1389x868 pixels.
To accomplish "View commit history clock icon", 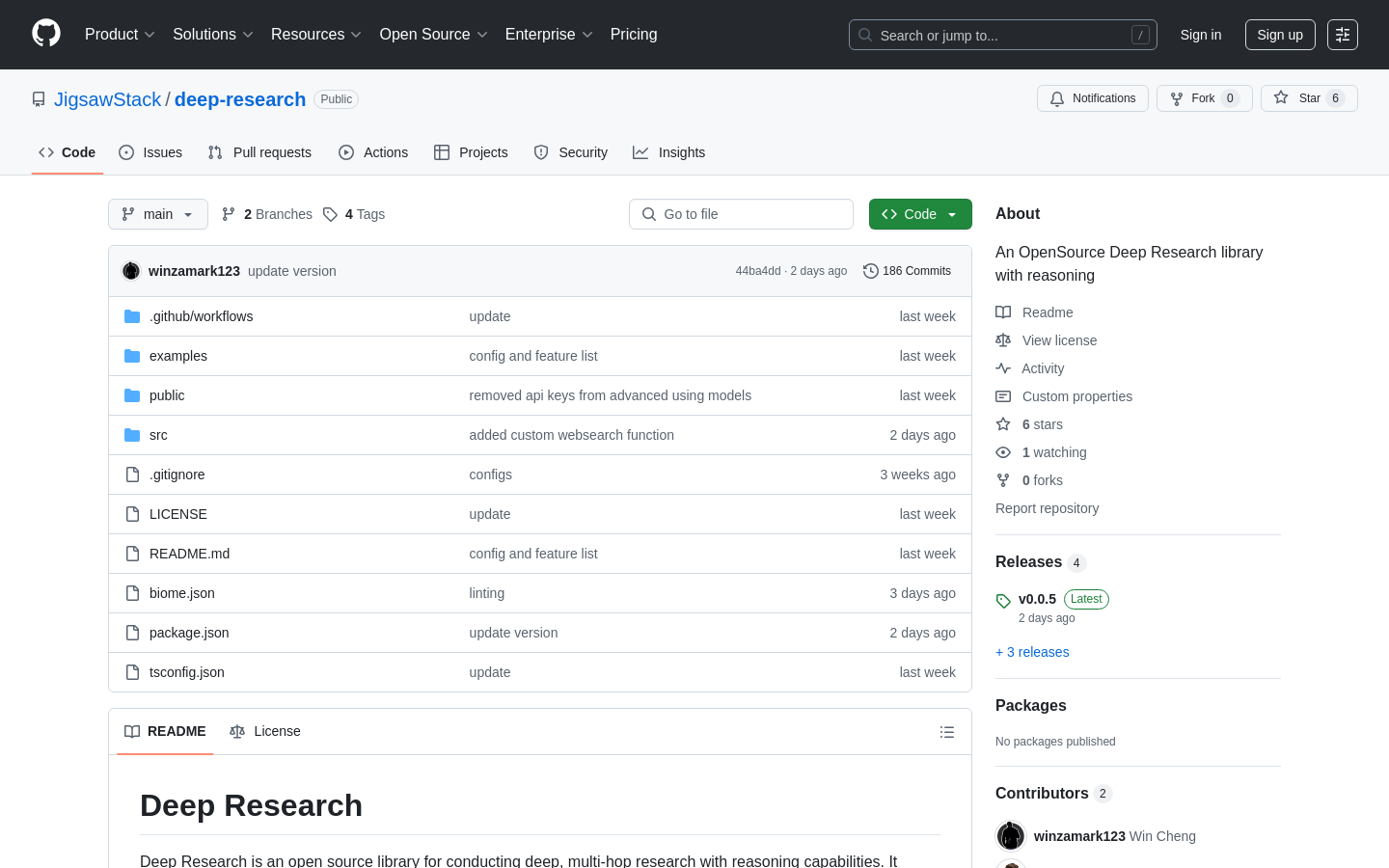I will click(871, 271).
